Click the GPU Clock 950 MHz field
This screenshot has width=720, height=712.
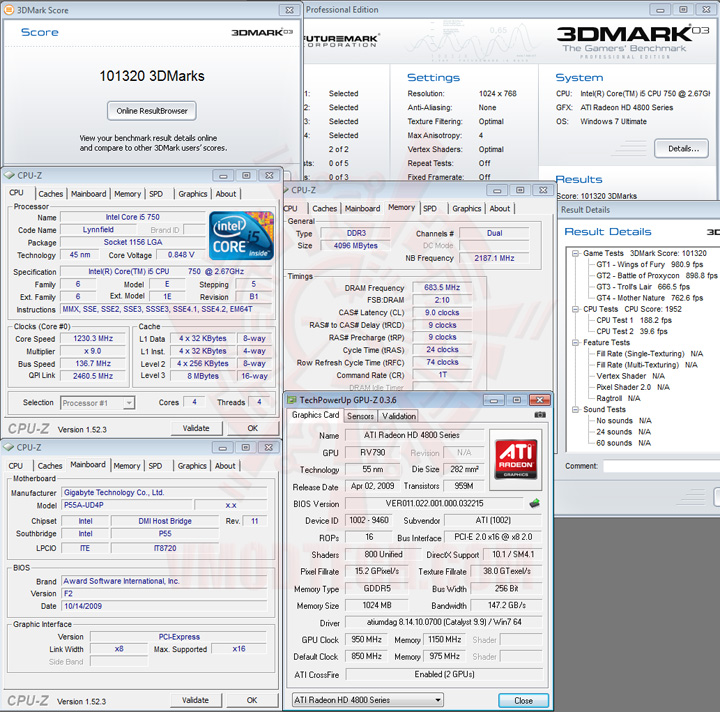click(366, 639)
